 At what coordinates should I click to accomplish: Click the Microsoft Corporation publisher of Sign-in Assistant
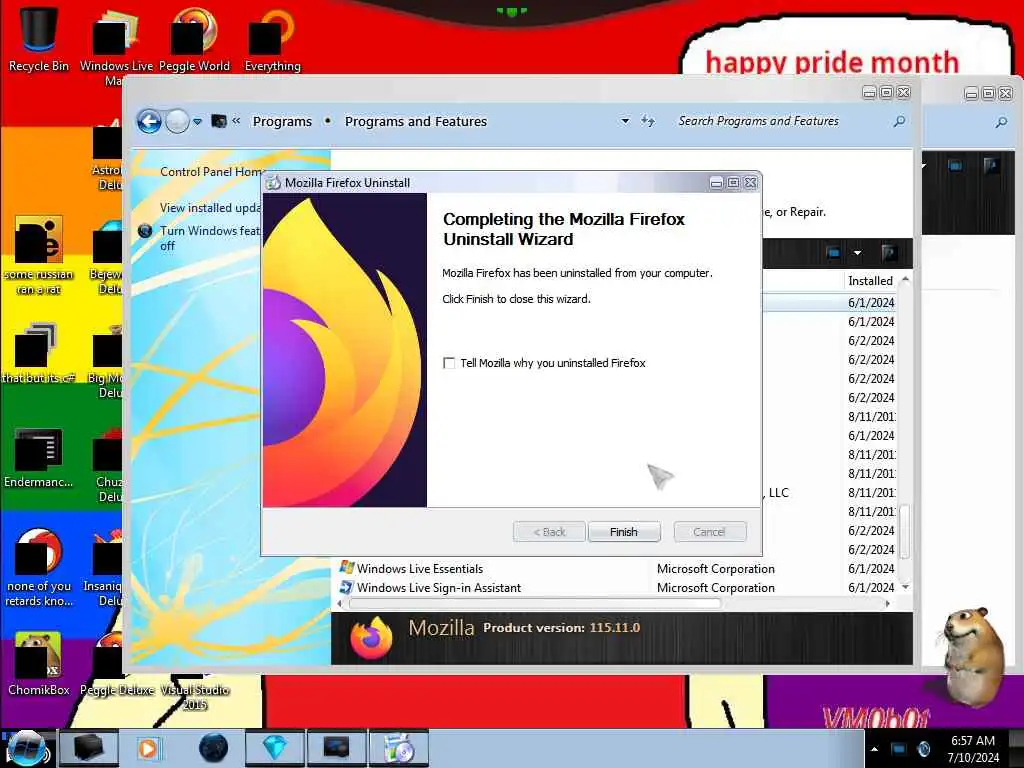[x=716, y=588]
